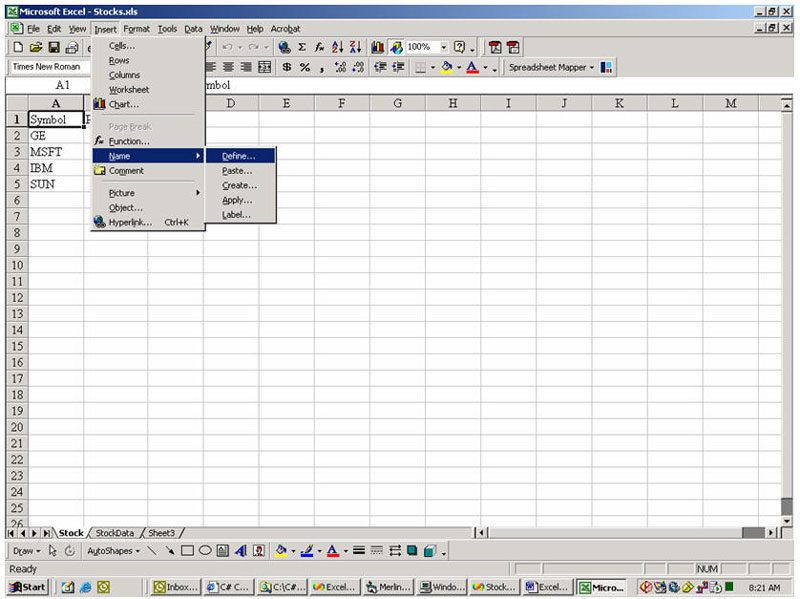This screenshot has width=800, height=599.
Task: Select the Rectangle tool in Drawing toolbar
Action: pos(187,551)
